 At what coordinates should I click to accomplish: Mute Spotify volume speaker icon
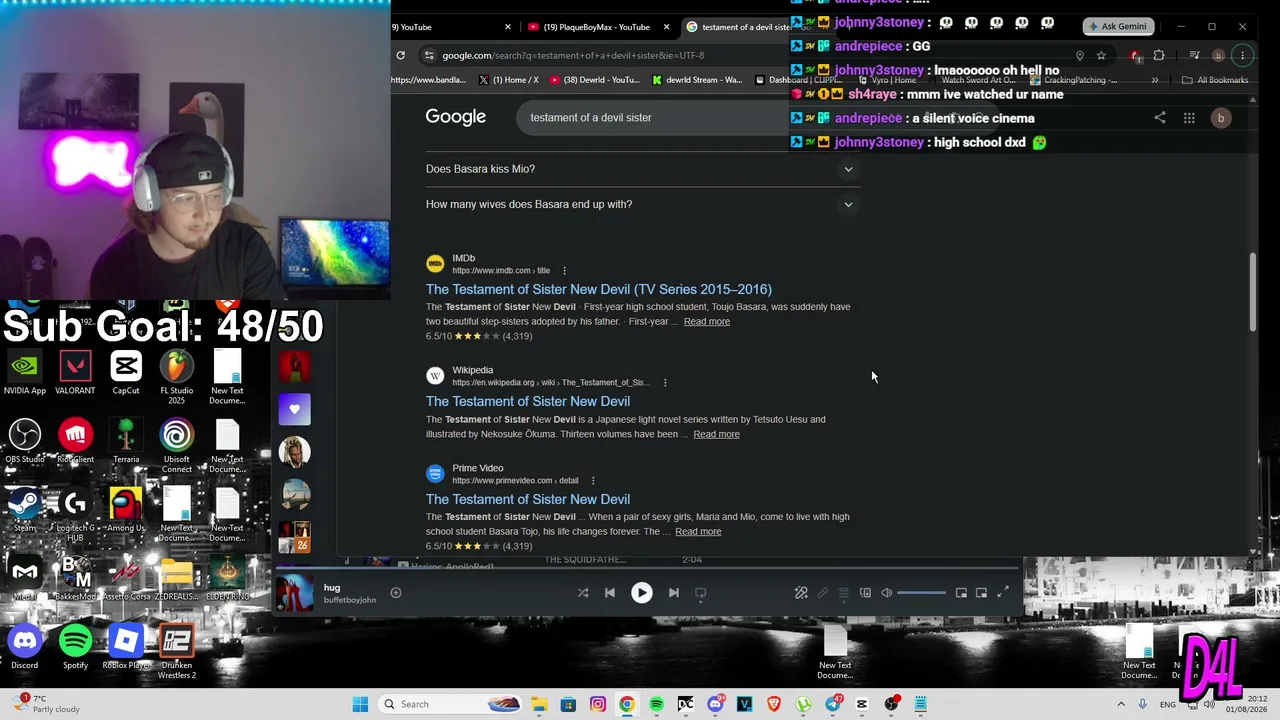(x=887, y=593)
